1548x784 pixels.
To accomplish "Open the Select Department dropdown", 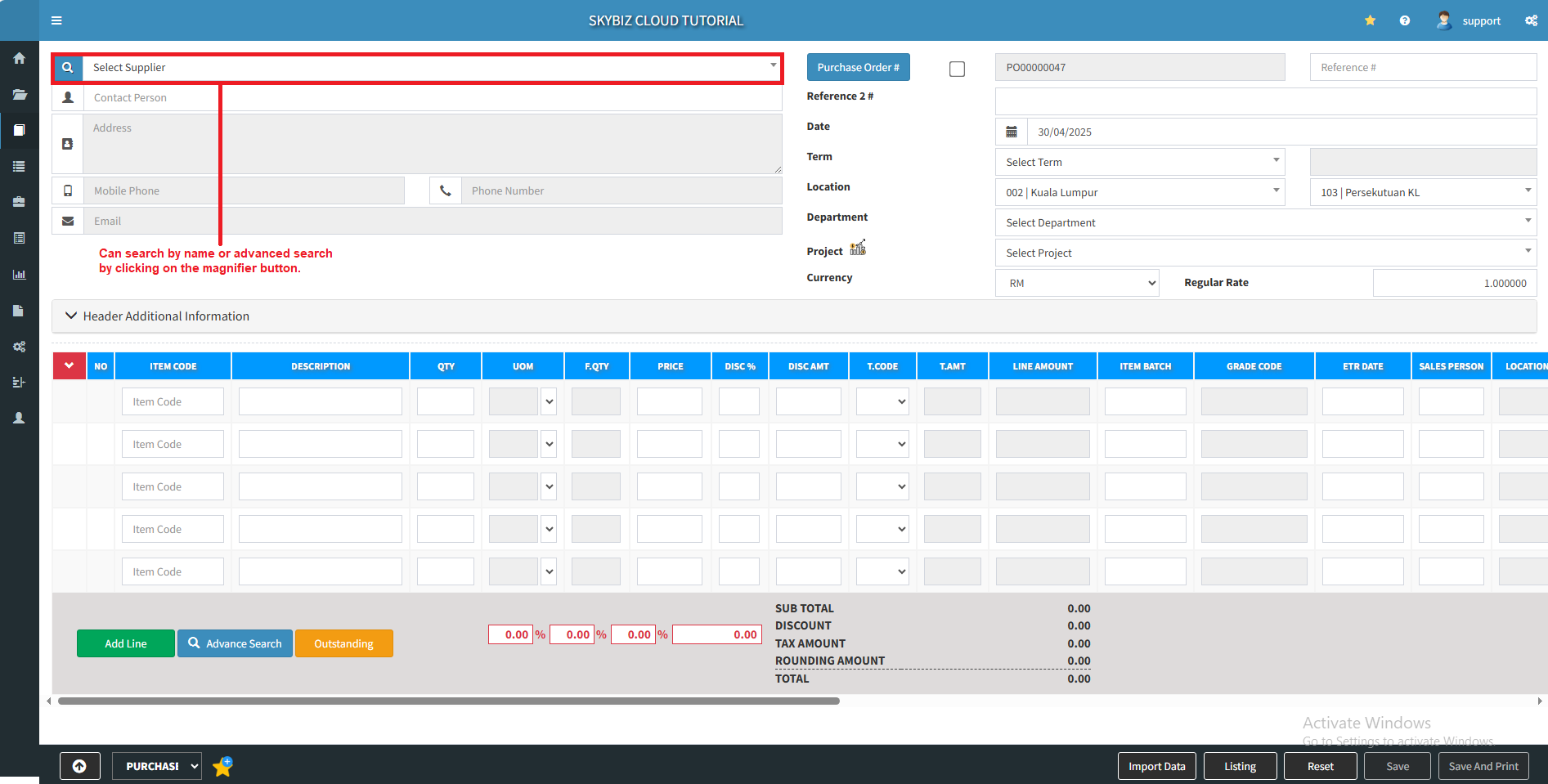I will coord(1264,222).
